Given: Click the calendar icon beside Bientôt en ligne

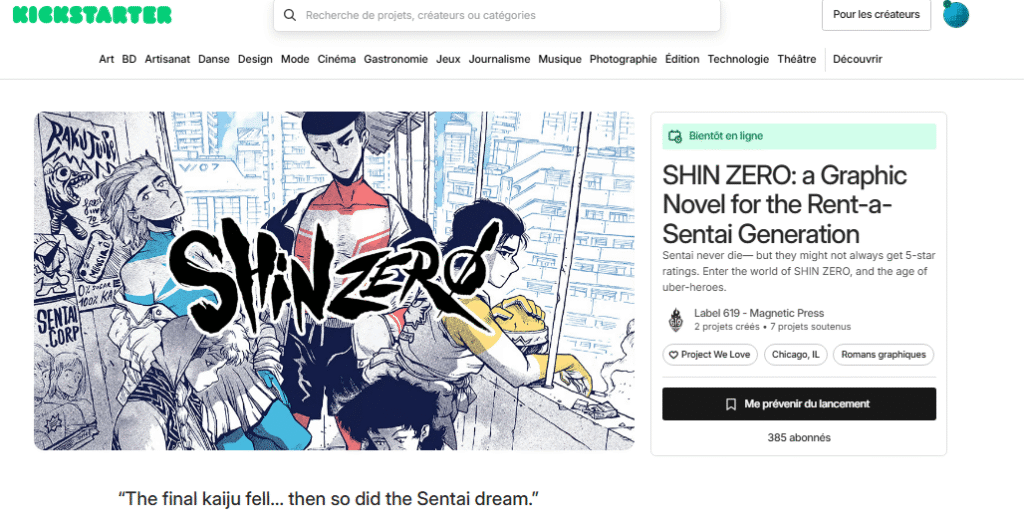Looking at the screenshot, I should pos(675,136).
